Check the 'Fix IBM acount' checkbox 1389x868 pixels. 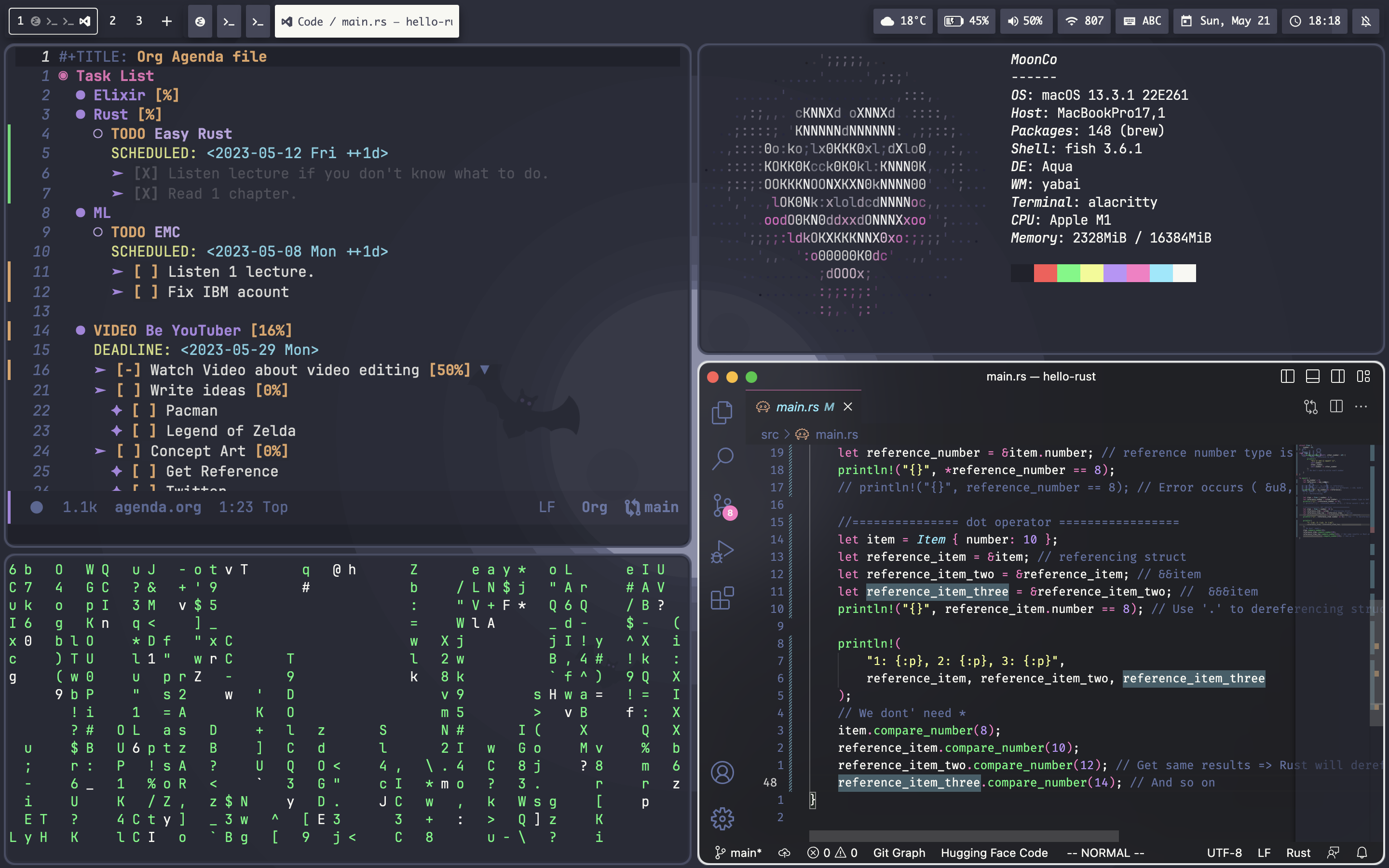coord(146,292)
